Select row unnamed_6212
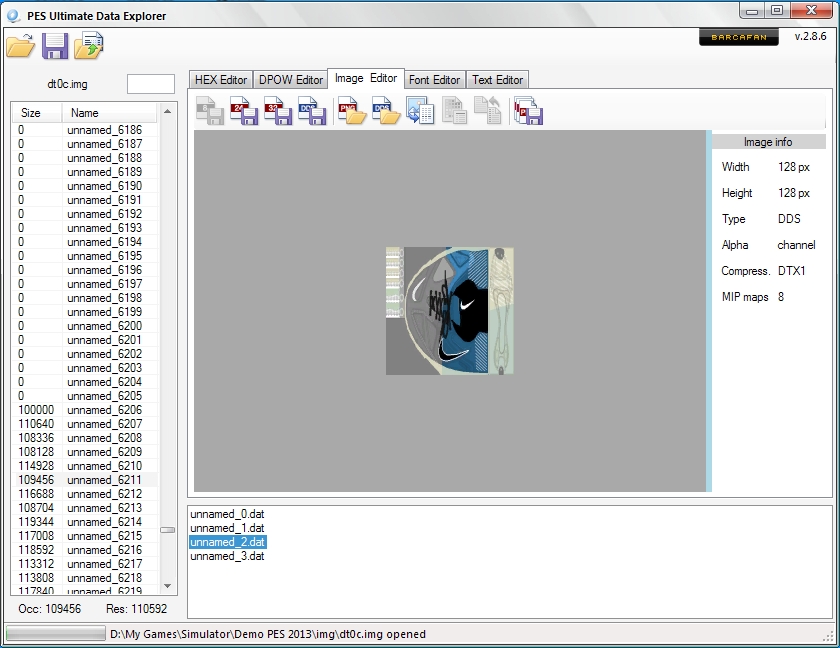Viewport: 840px width, 648px height. click(x=85, y=494)
